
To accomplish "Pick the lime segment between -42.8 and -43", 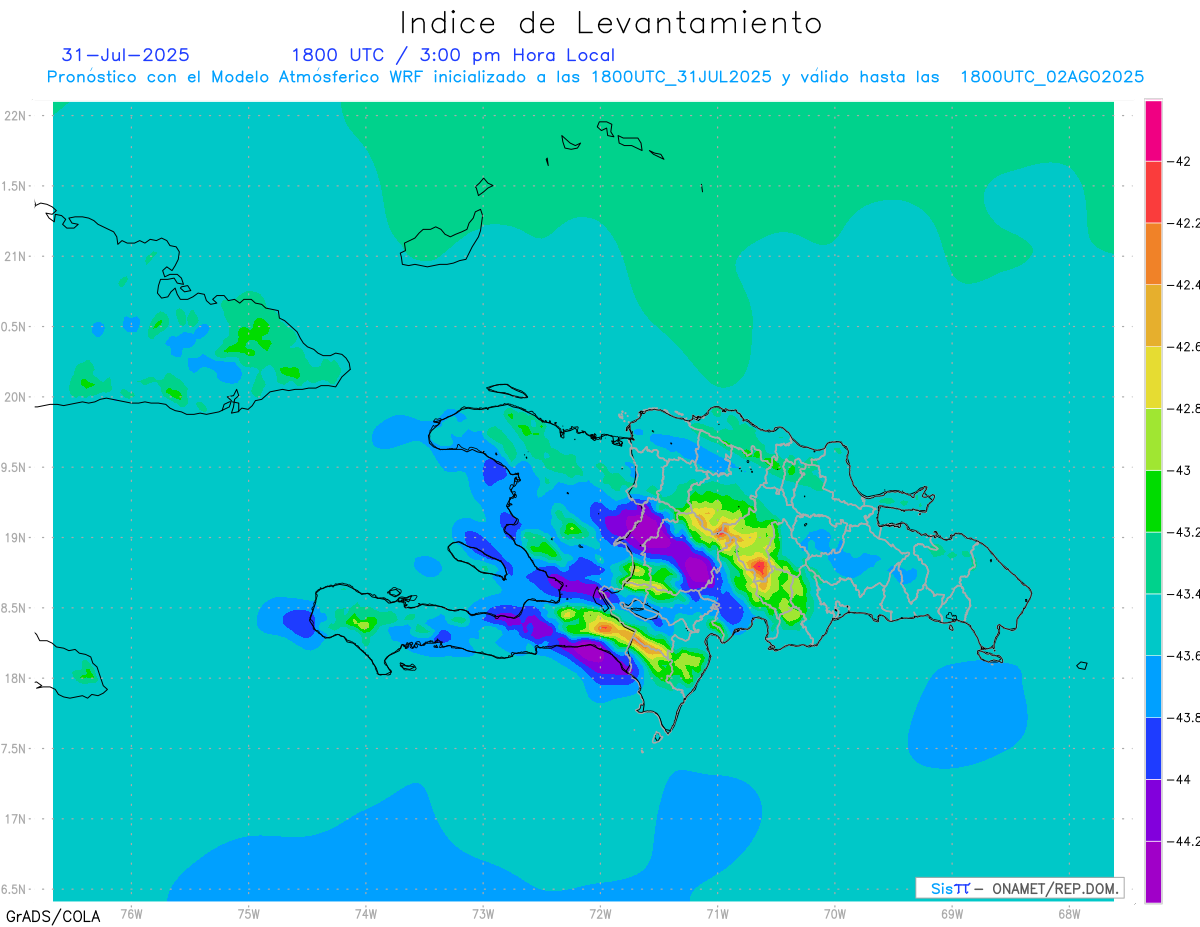I will click(x=1153, y=439).
